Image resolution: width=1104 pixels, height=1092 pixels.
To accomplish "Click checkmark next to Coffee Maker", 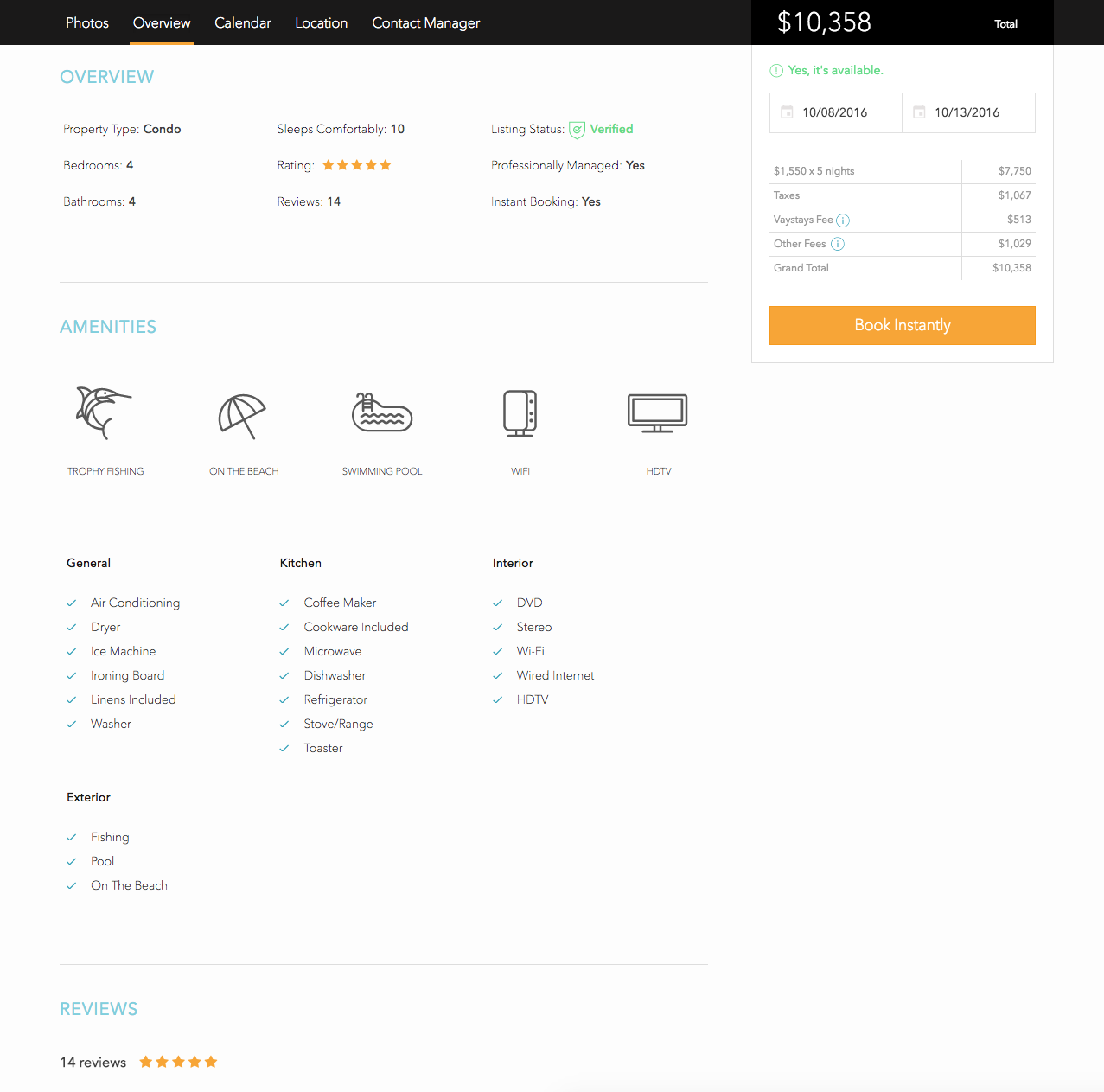I will coord(284,603).
